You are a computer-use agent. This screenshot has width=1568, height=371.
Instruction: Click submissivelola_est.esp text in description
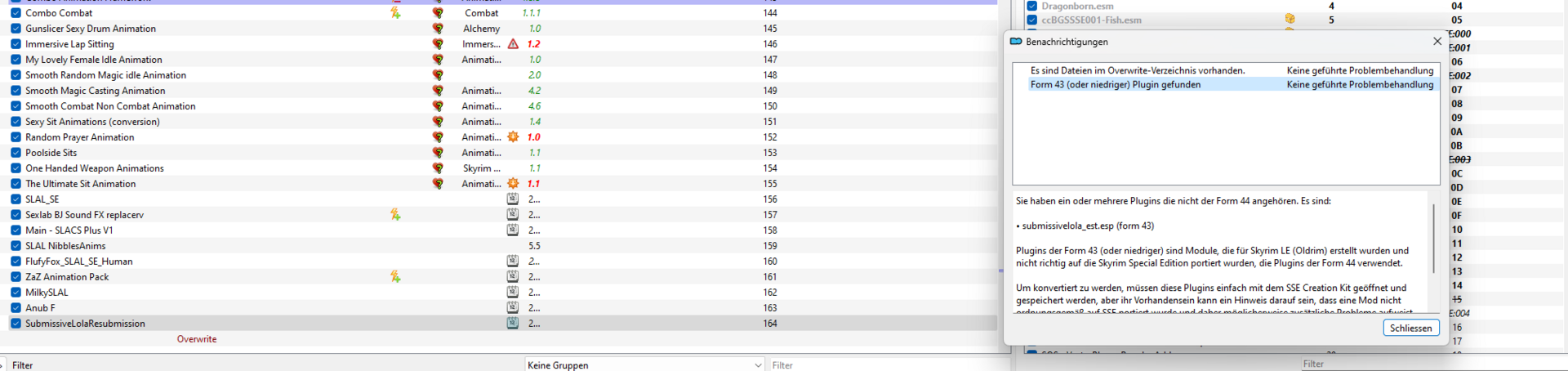tap(1067, 226)
